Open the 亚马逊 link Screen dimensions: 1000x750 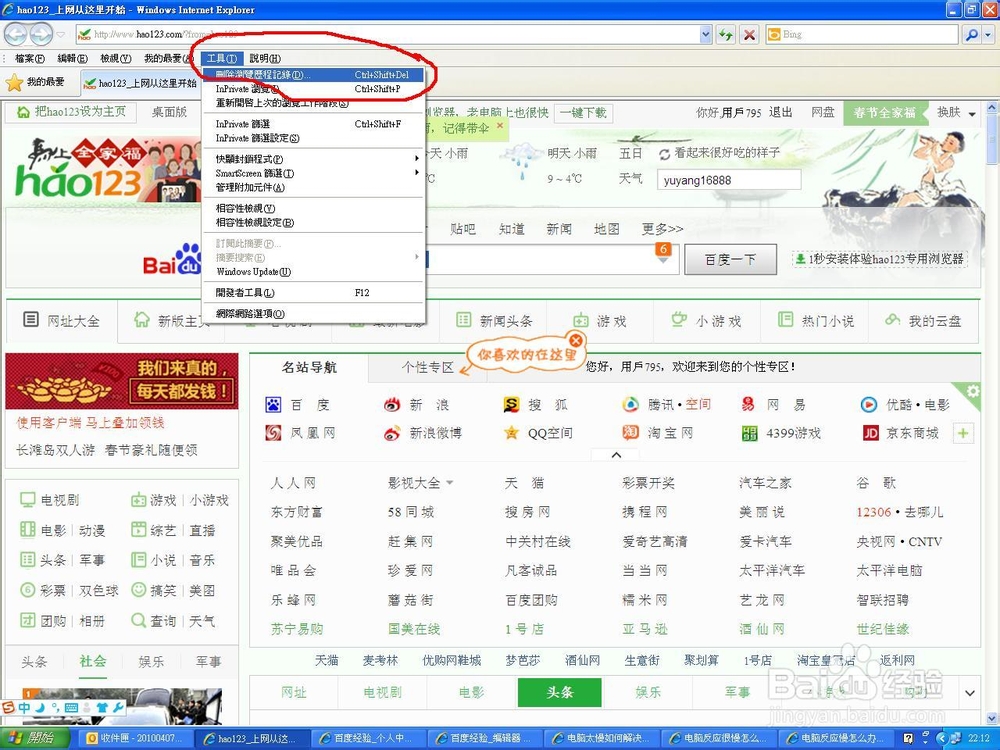[x=645, y=629]
